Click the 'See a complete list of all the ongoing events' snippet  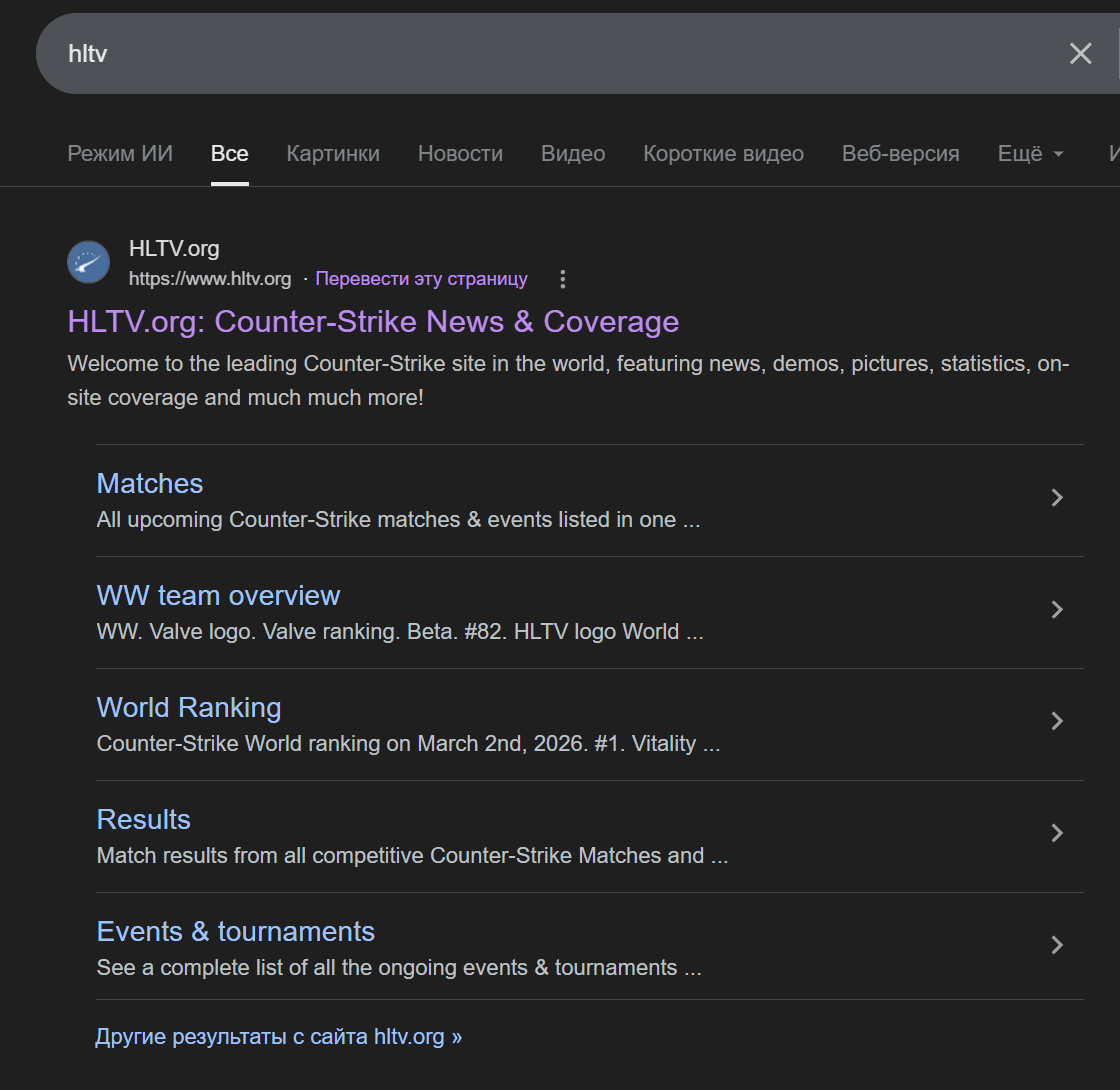click(399, 967)
